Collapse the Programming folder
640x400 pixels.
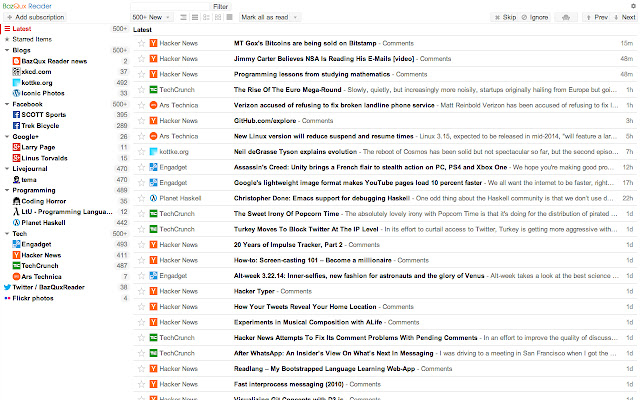click(7, 190)
